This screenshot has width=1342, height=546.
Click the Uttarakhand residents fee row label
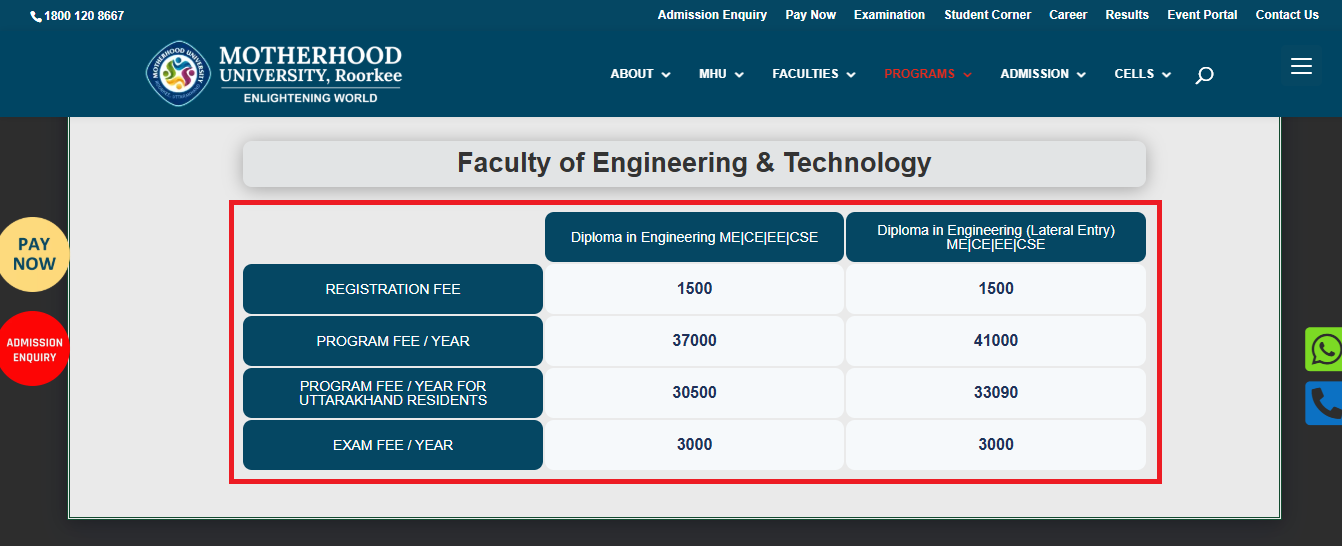[x=393, y=393]
